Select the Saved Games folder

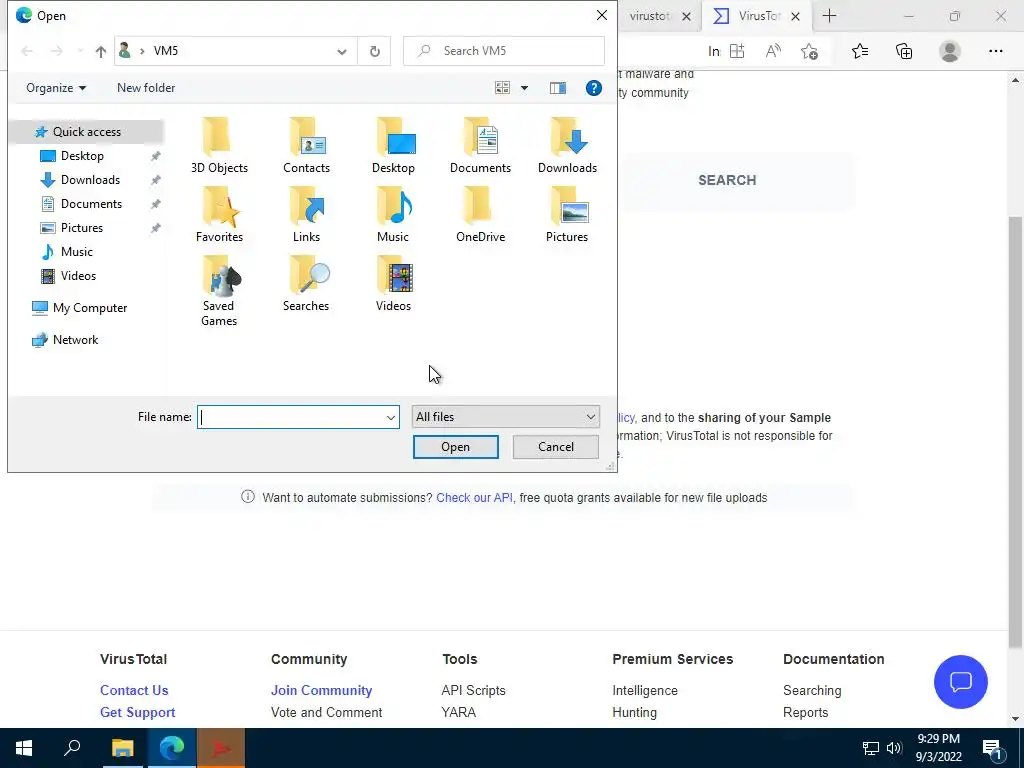point(219,291)
